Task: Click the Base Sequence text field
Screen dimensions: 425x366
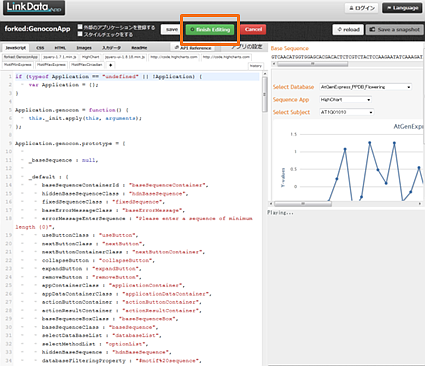Action: tap(347, 57)
